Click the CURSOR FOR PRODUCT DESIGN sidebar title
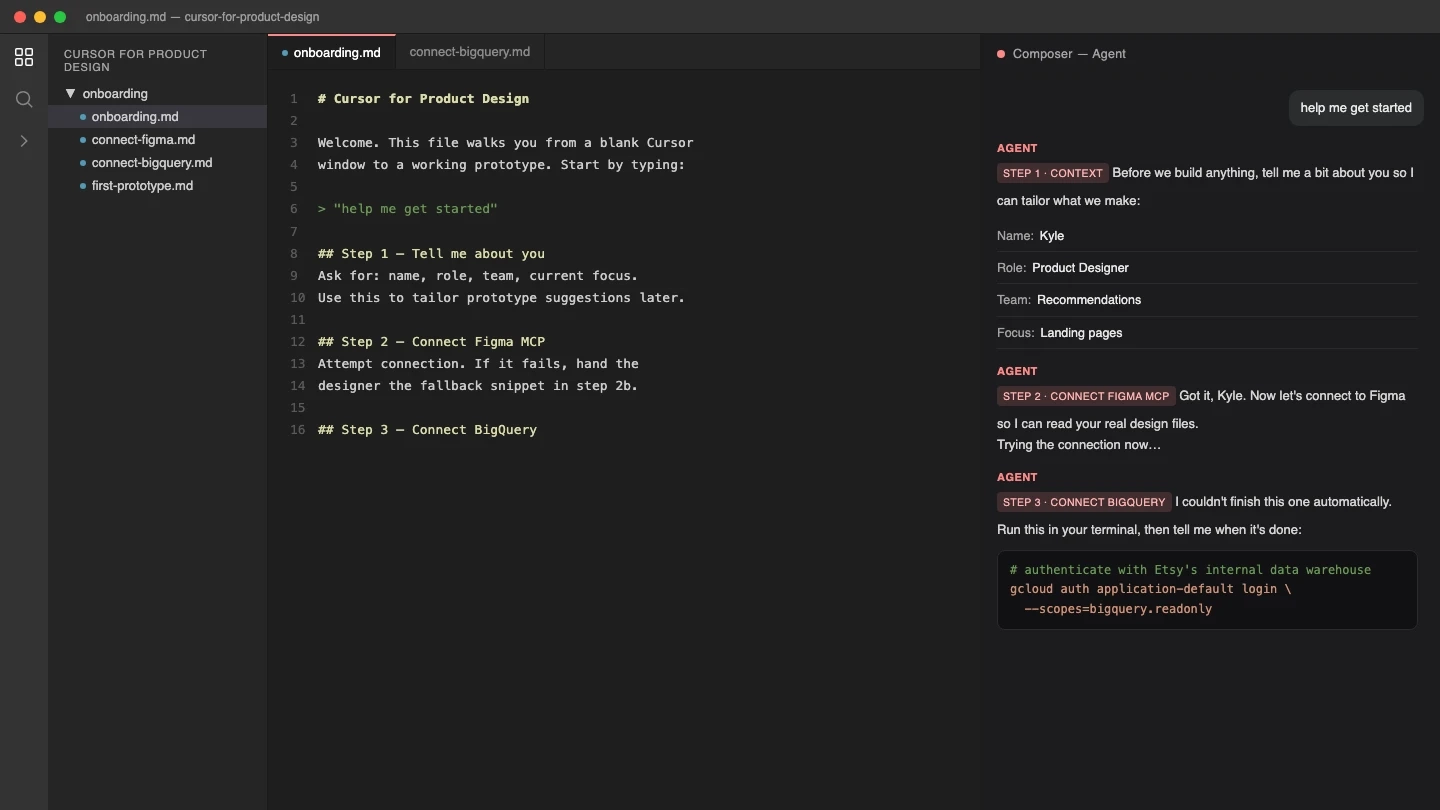 tap(135, 60)
